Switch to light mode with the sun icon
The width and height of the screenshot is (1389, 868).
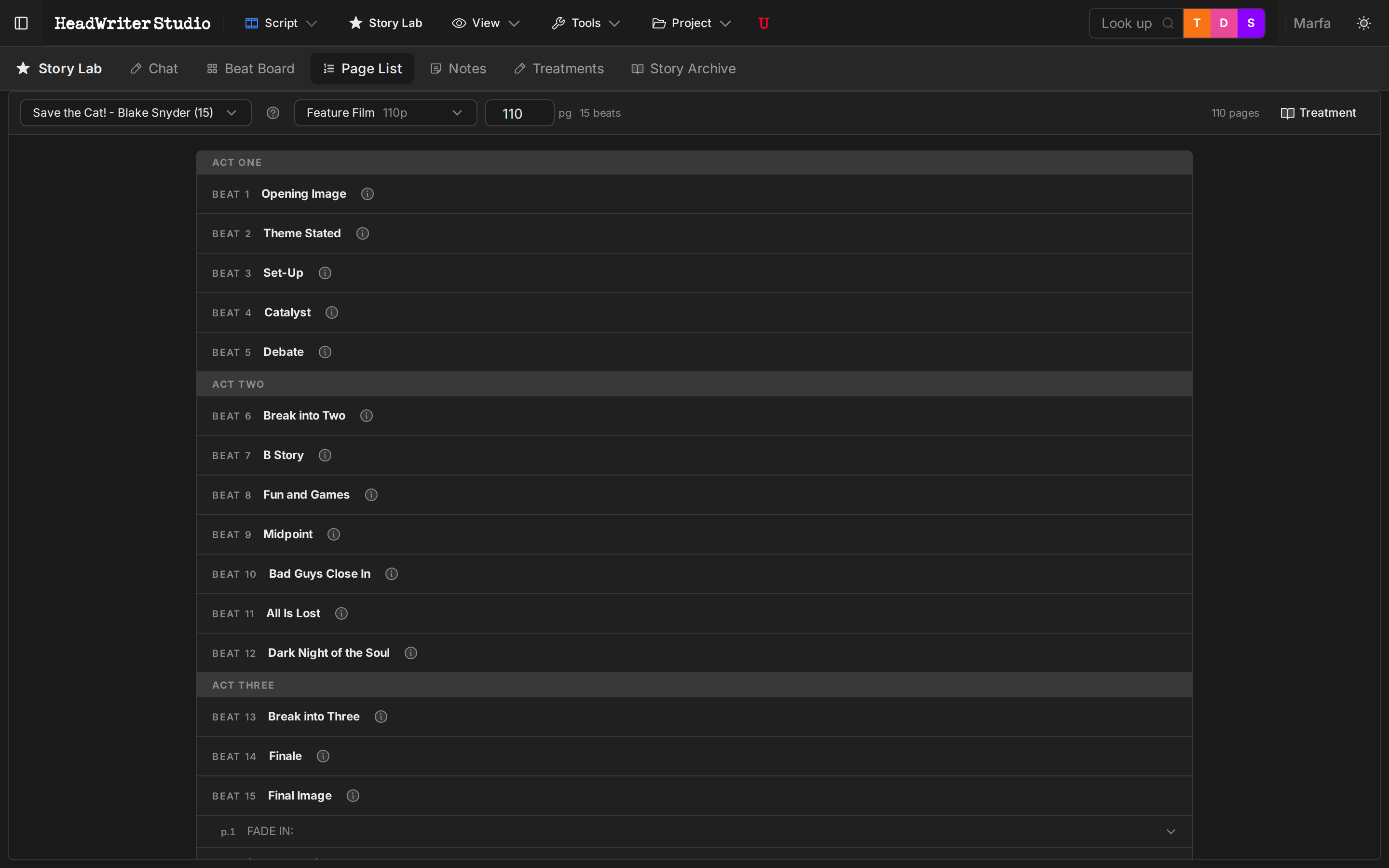point(1364,23)
